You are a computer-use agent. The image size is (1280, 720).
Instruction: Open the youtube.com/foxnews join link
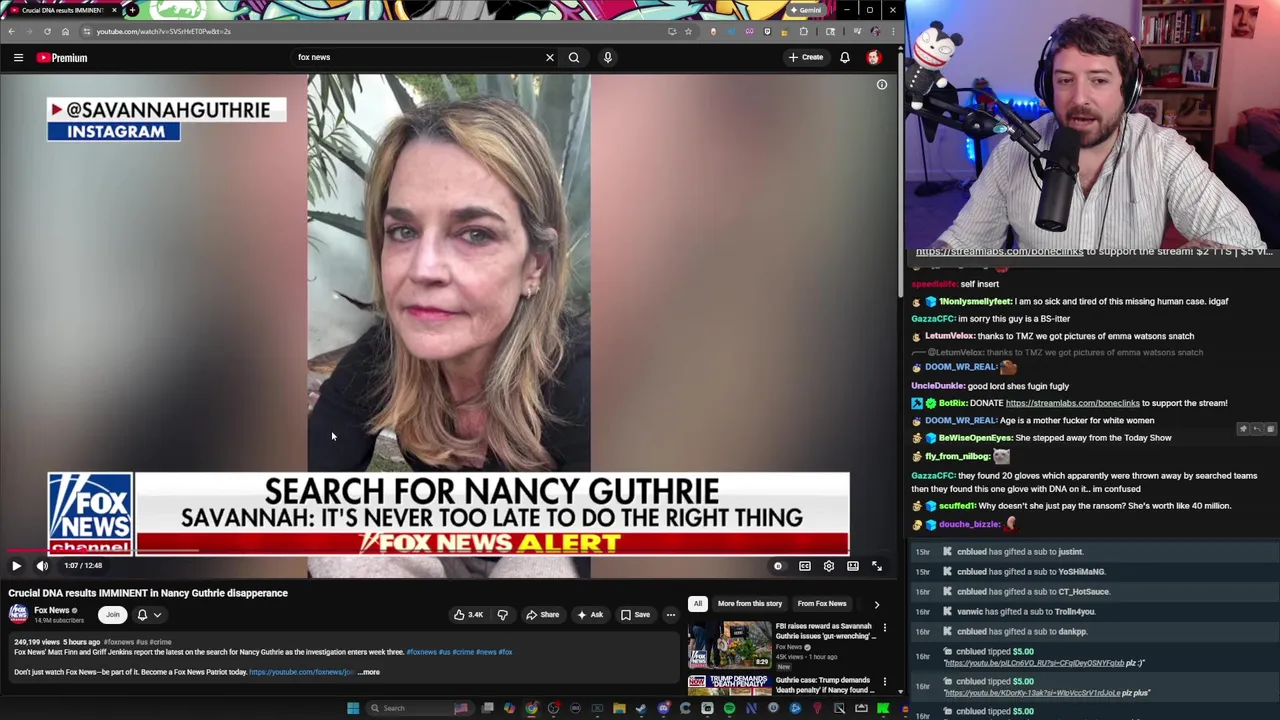click(301, 672)
